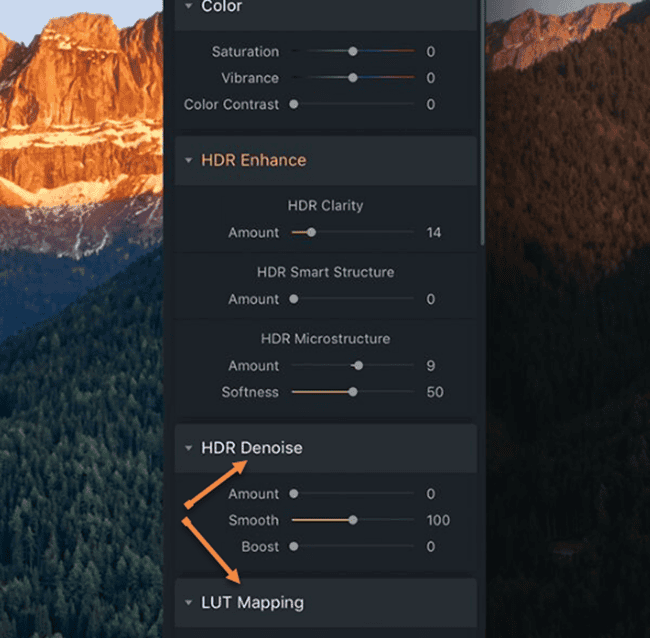Select the HDR Enhance panel title
This screenshot has width=650, height=638.
tap(254, 160)
